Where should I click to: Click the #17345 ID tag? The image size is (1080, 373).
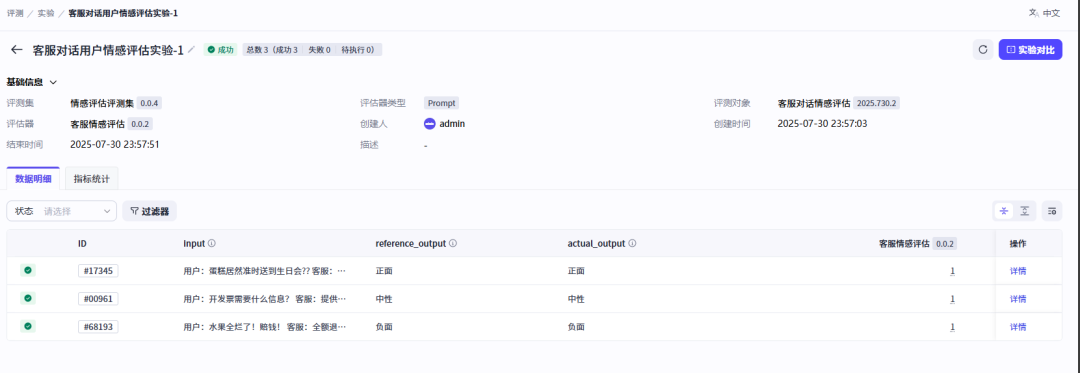(x=98, y=271)
